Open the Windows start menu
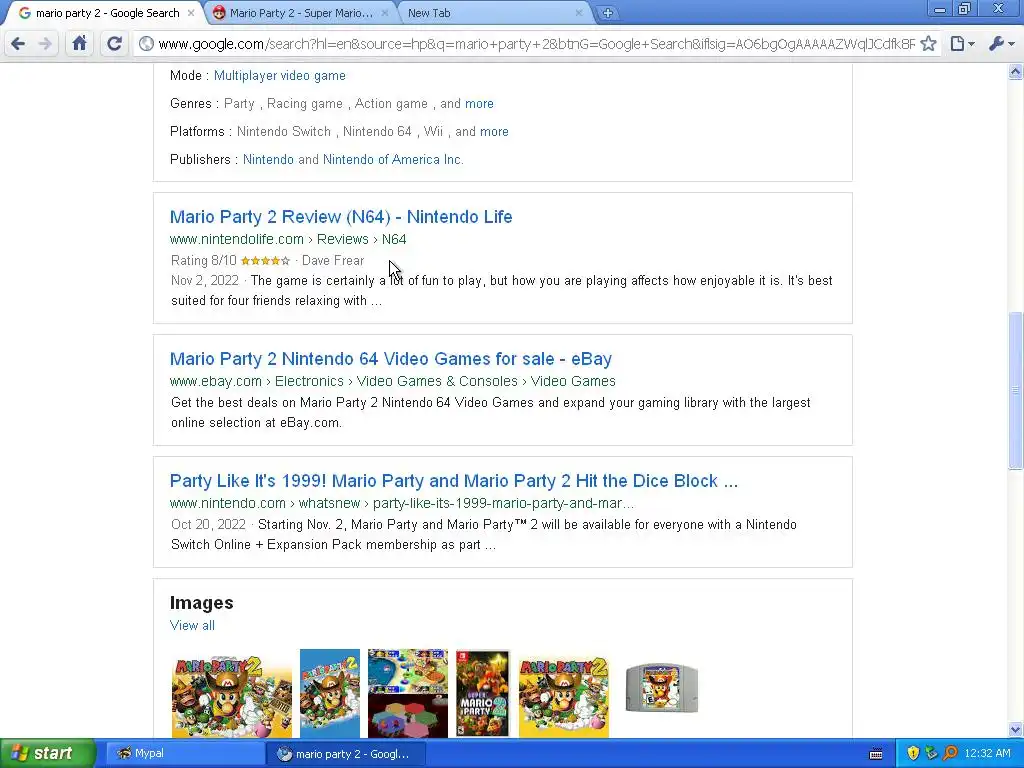1024x768 pixels. pyautogui.click(x=47, y=754)
